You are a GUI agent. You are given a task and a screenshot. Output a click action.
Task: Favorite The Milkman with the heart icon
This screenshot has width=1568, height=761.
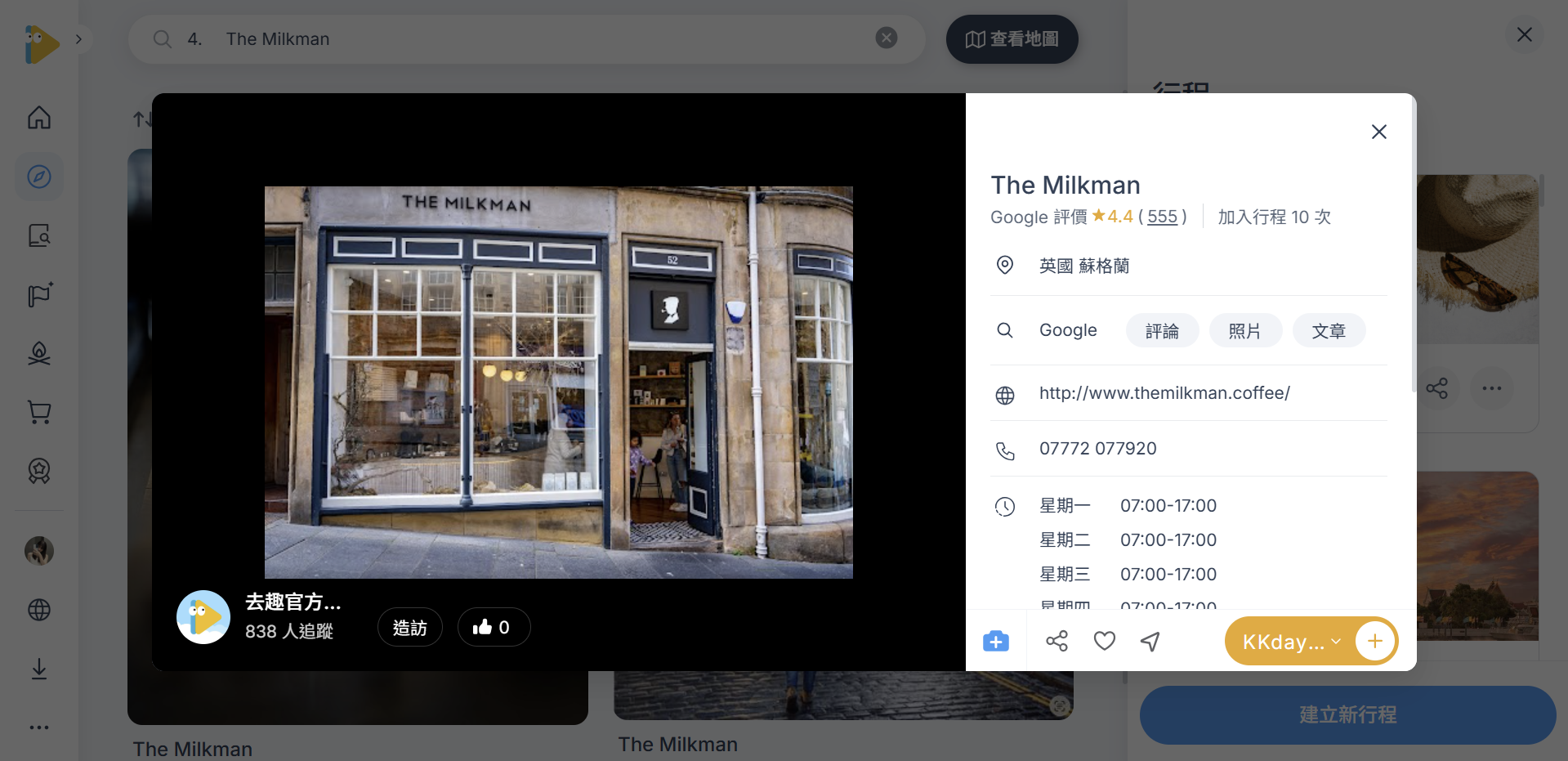1104,641
